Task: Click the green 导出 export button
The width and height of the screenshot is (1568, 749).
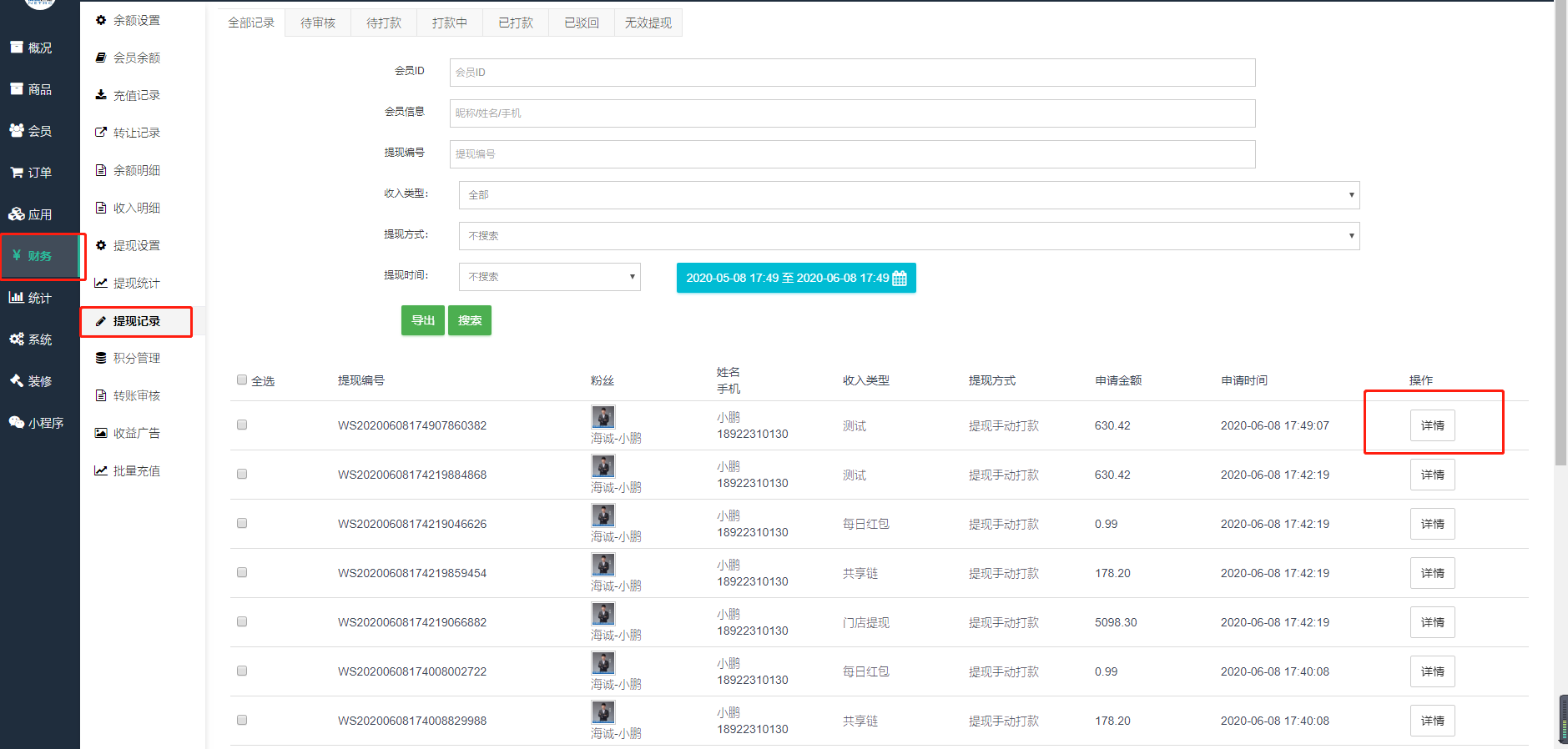Action: tap(422, 320)
